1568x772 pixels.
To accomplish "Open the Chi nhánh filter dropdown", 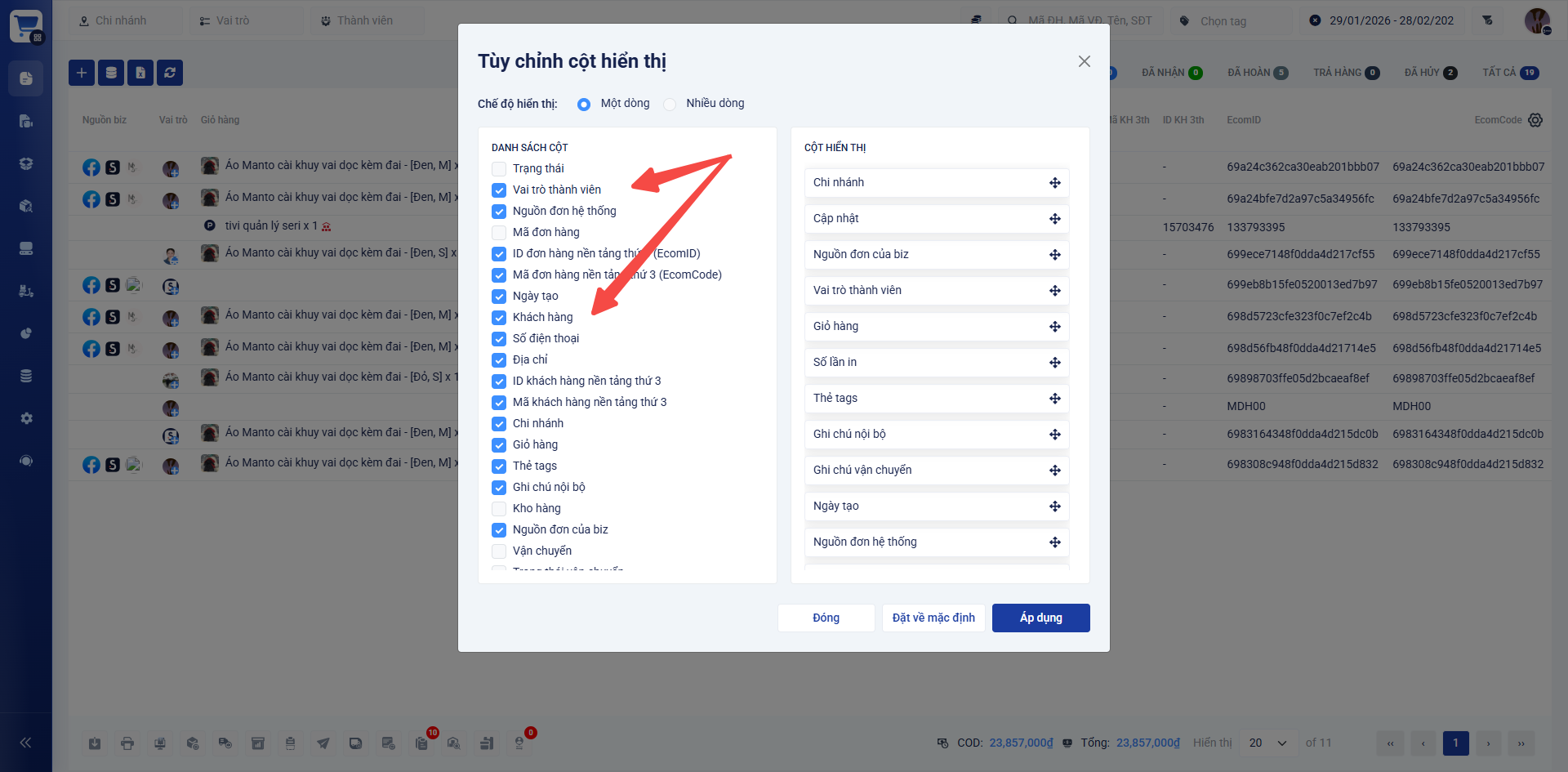I will 125,20.
